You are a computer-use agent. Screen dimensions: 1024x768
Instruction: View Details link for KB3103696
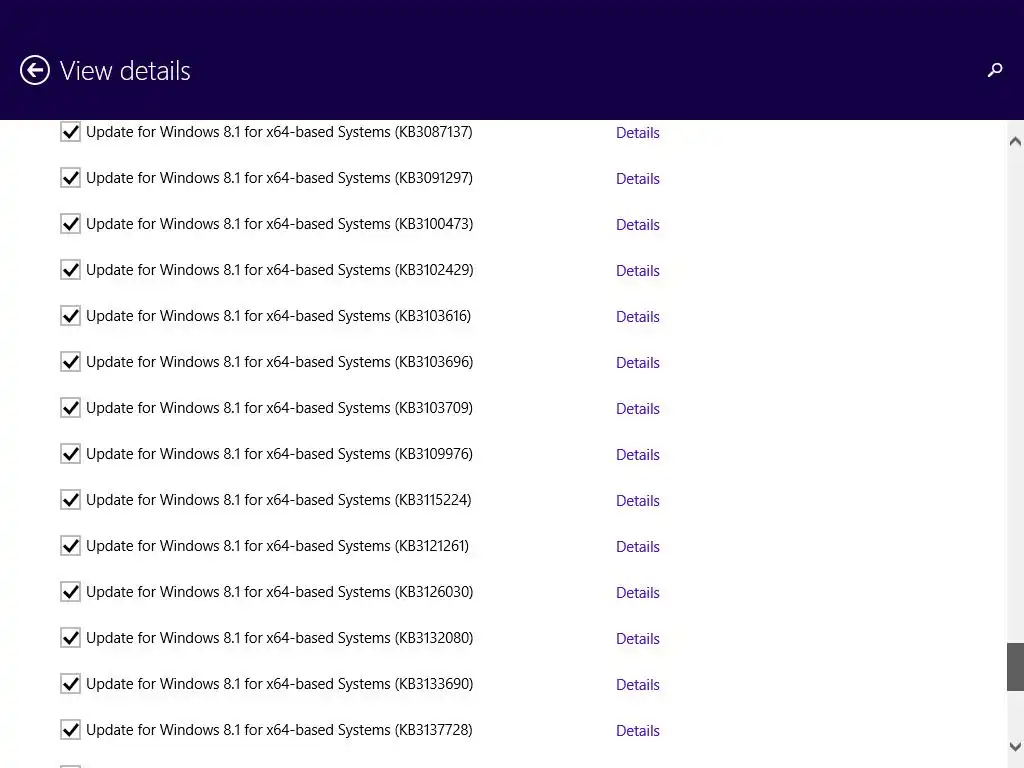tap(638, 363)
